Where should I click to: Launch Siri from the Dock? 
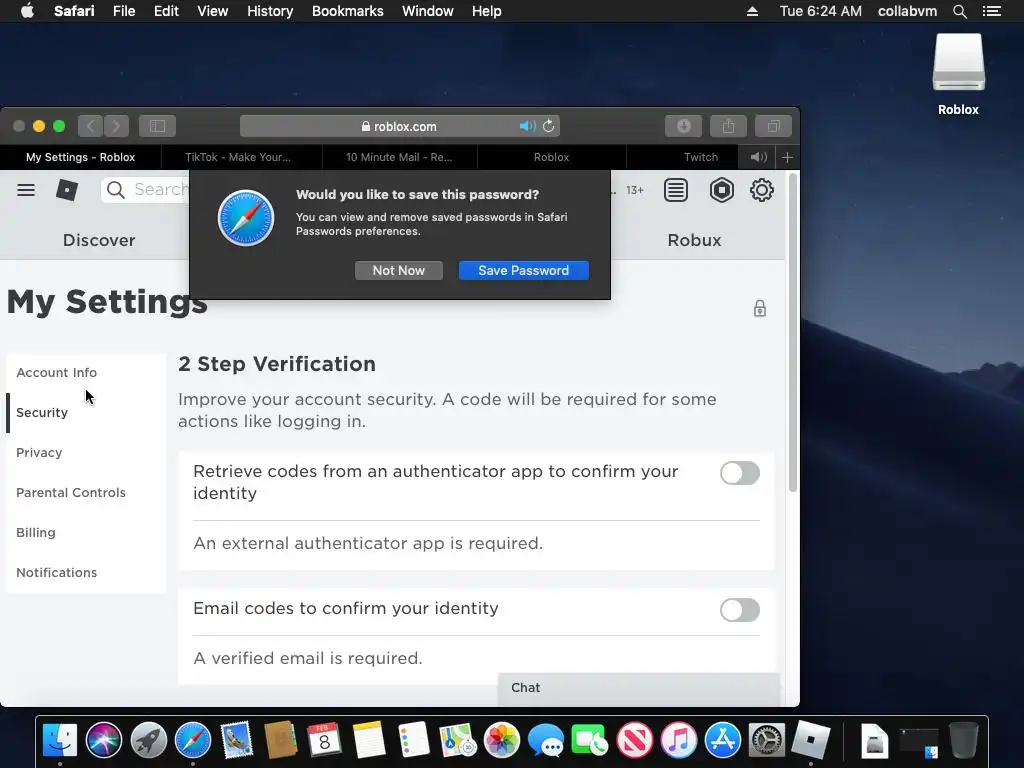pyautogui.click(x=104, y=740)
